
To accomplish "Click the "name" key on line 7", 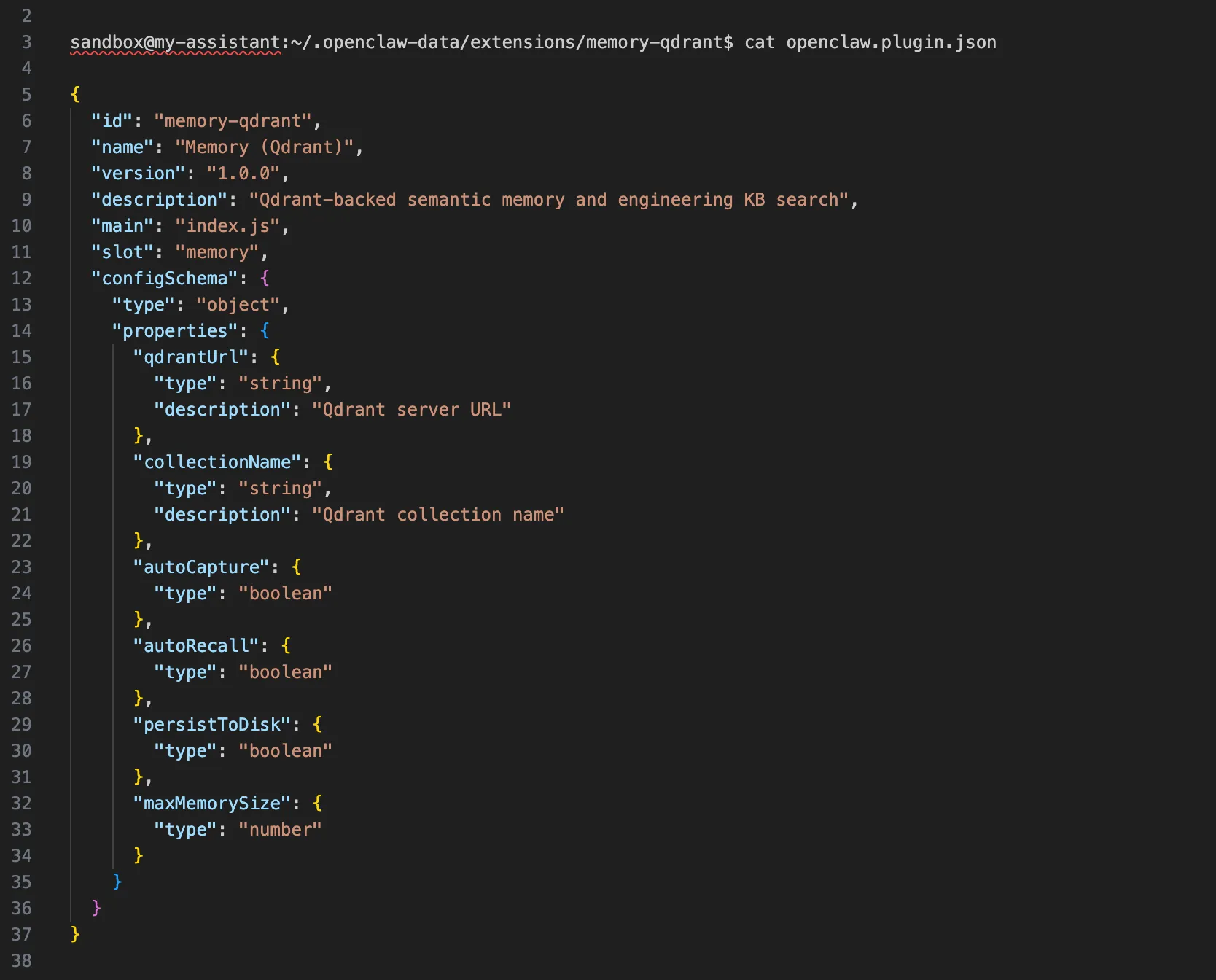I will click(122, 147).
